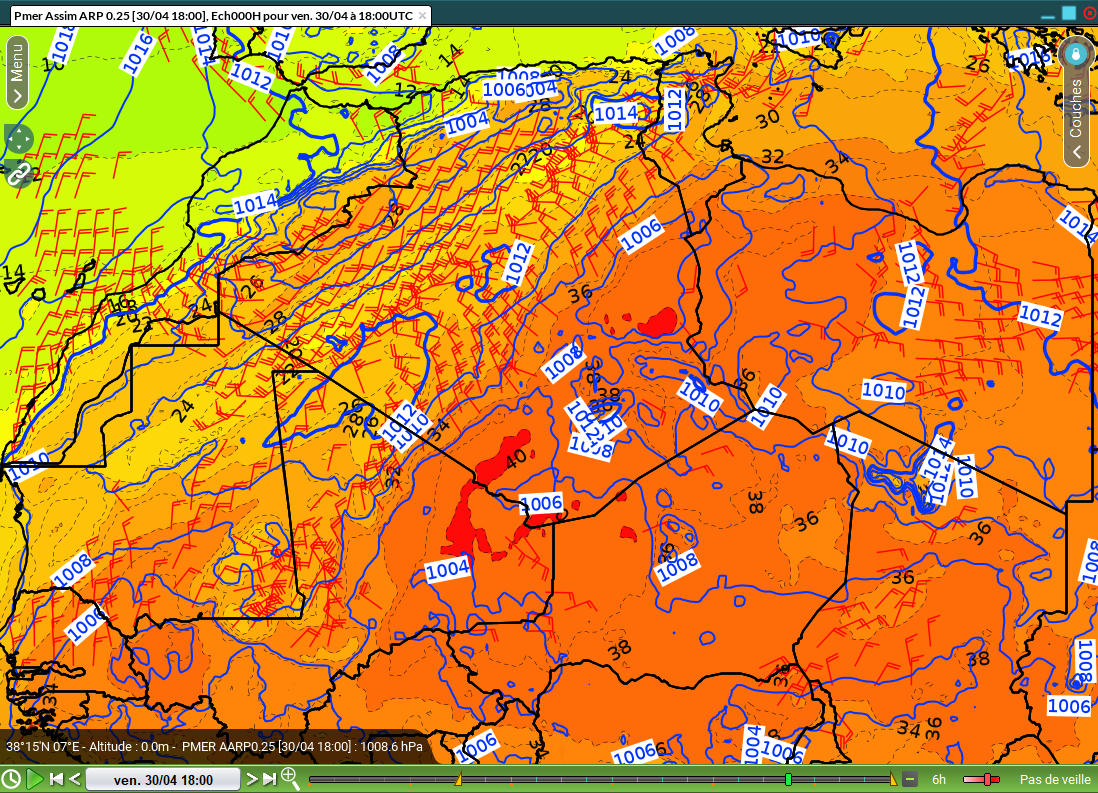Close the Pmer Assim ARP tab
The width and height of the screenshot is (1098, 793).
pyautogui.click(x=422, y=15)
